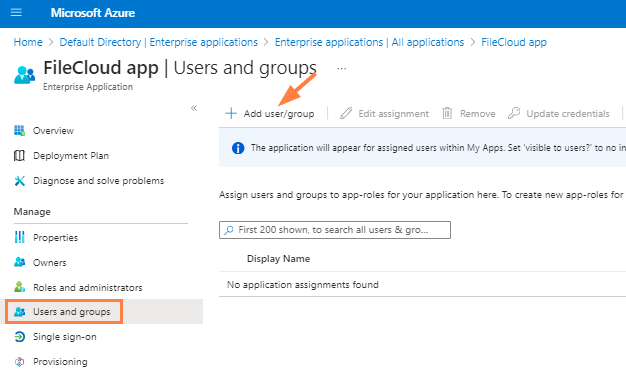Open Provisioning in sidebar
Screen dimensions: 626x371
click(60, 362)
